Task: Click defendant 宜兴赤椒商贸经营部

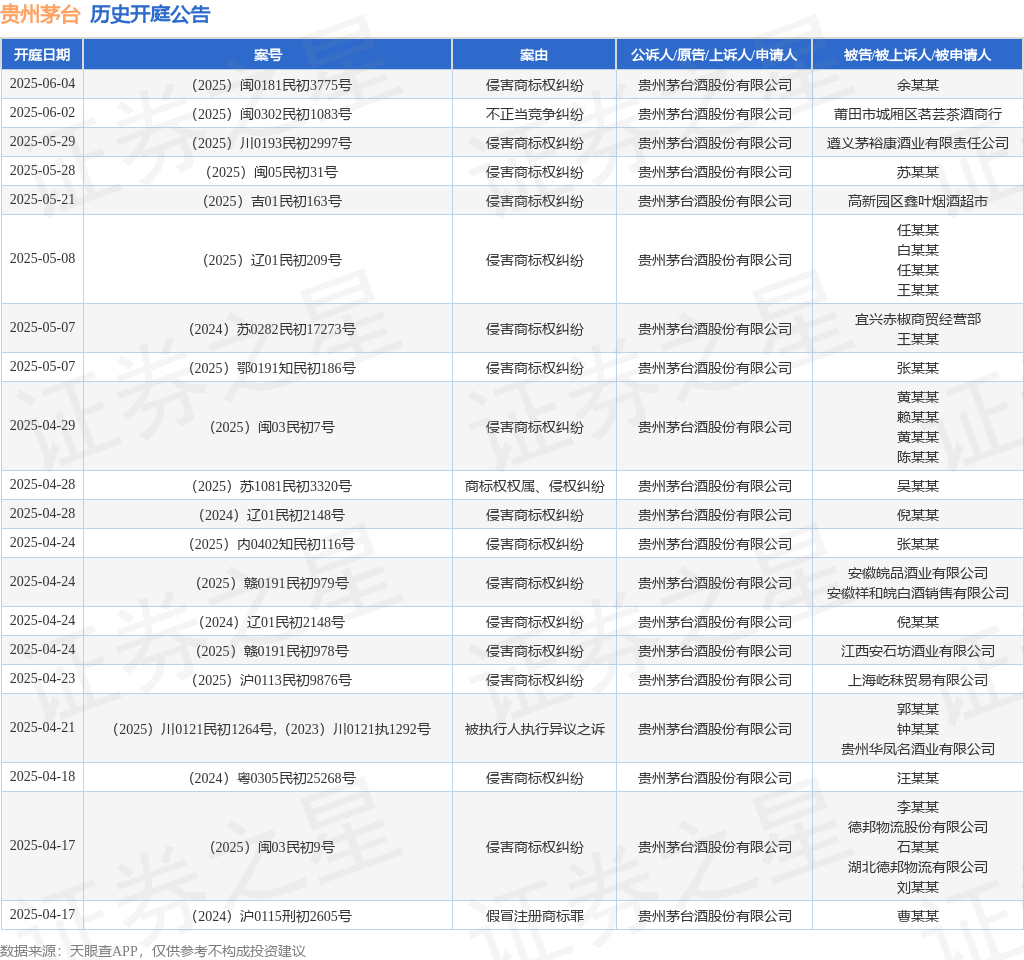Action: [x=918, y=319]
